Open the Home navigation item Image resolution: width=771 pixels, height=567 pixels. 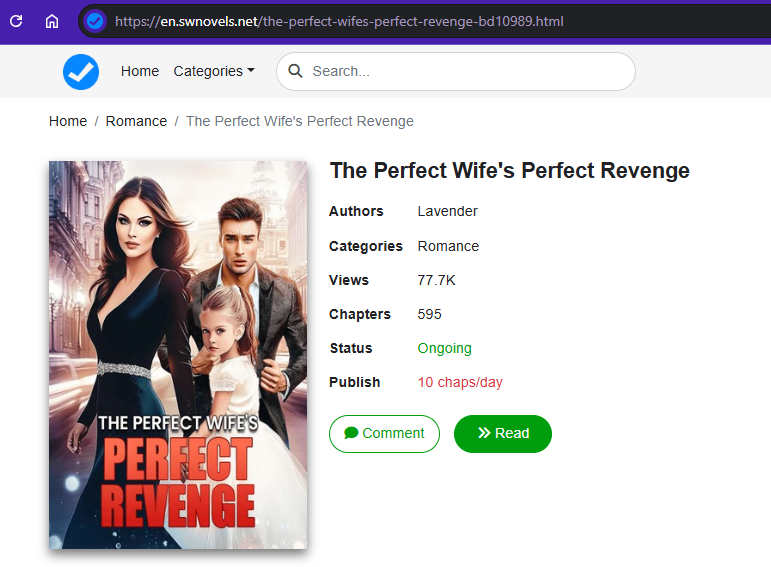click(x=140, y=71)
